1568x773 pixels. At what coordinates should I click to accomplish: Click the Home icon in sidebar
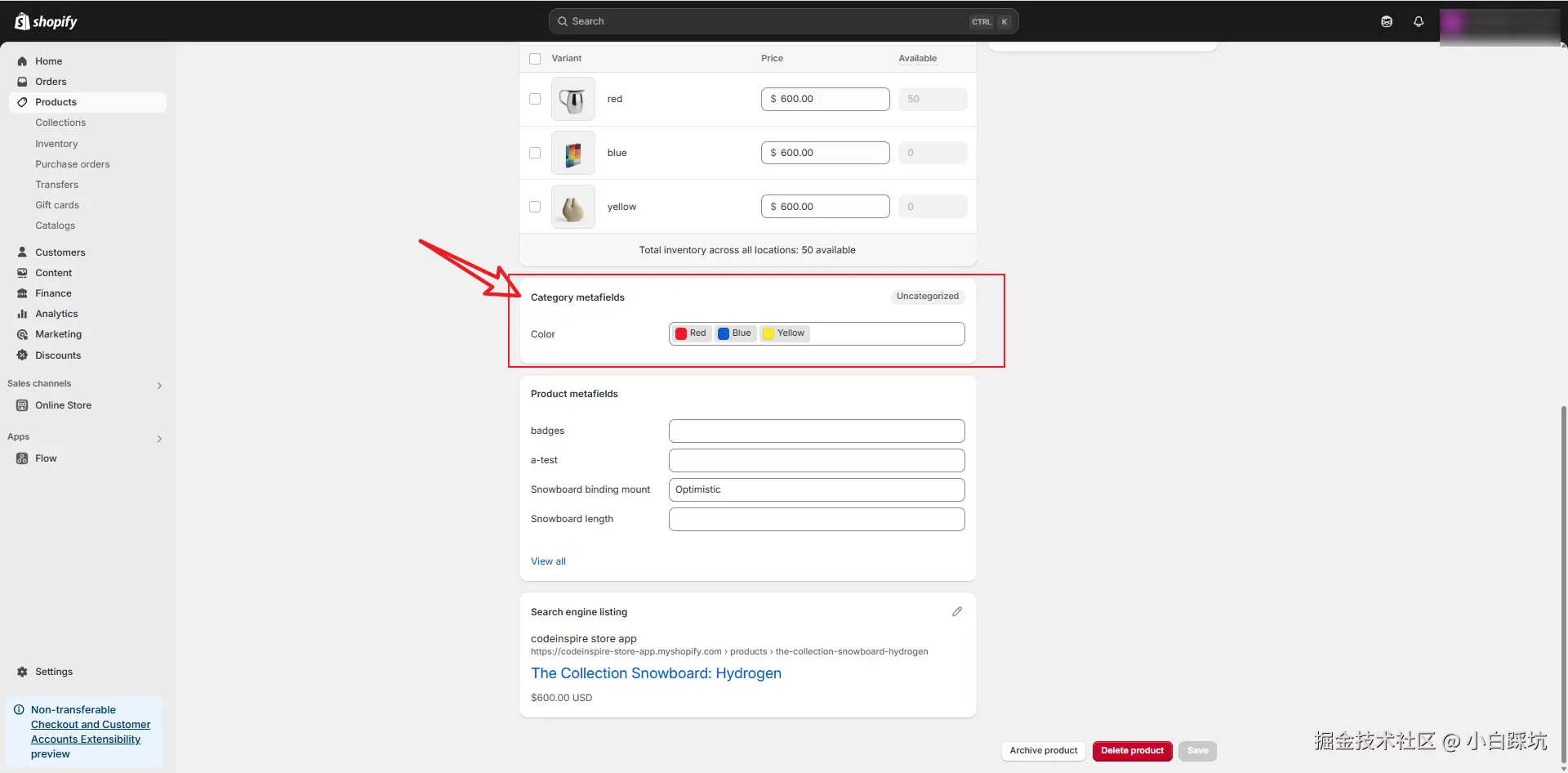22,61
